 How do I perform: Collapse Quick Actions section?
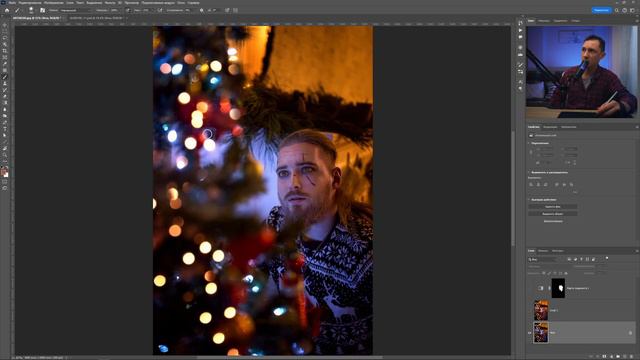click(529, 200)
